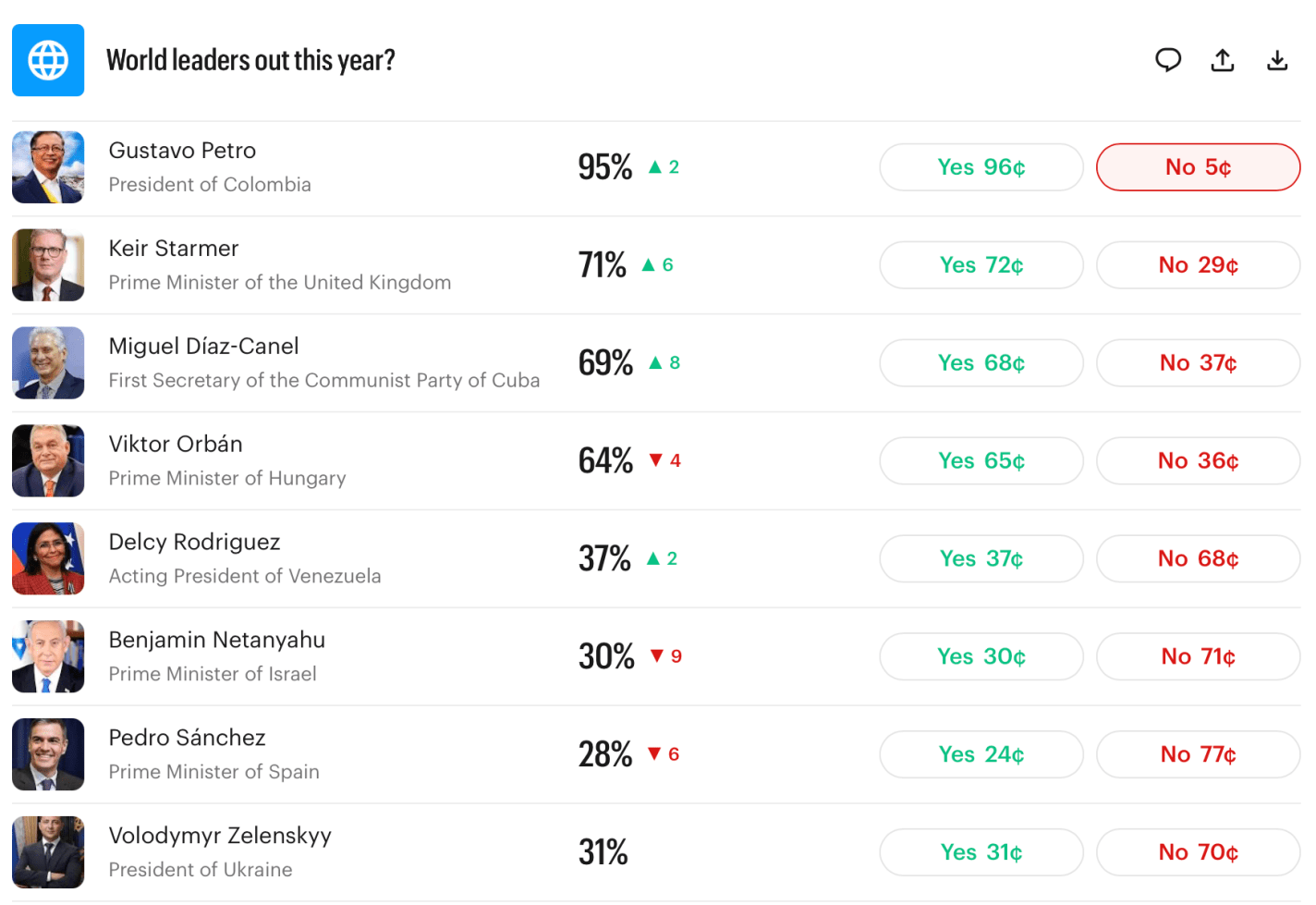Click the download icon
Screen dimensions: 1316x905
[1277, 60]
